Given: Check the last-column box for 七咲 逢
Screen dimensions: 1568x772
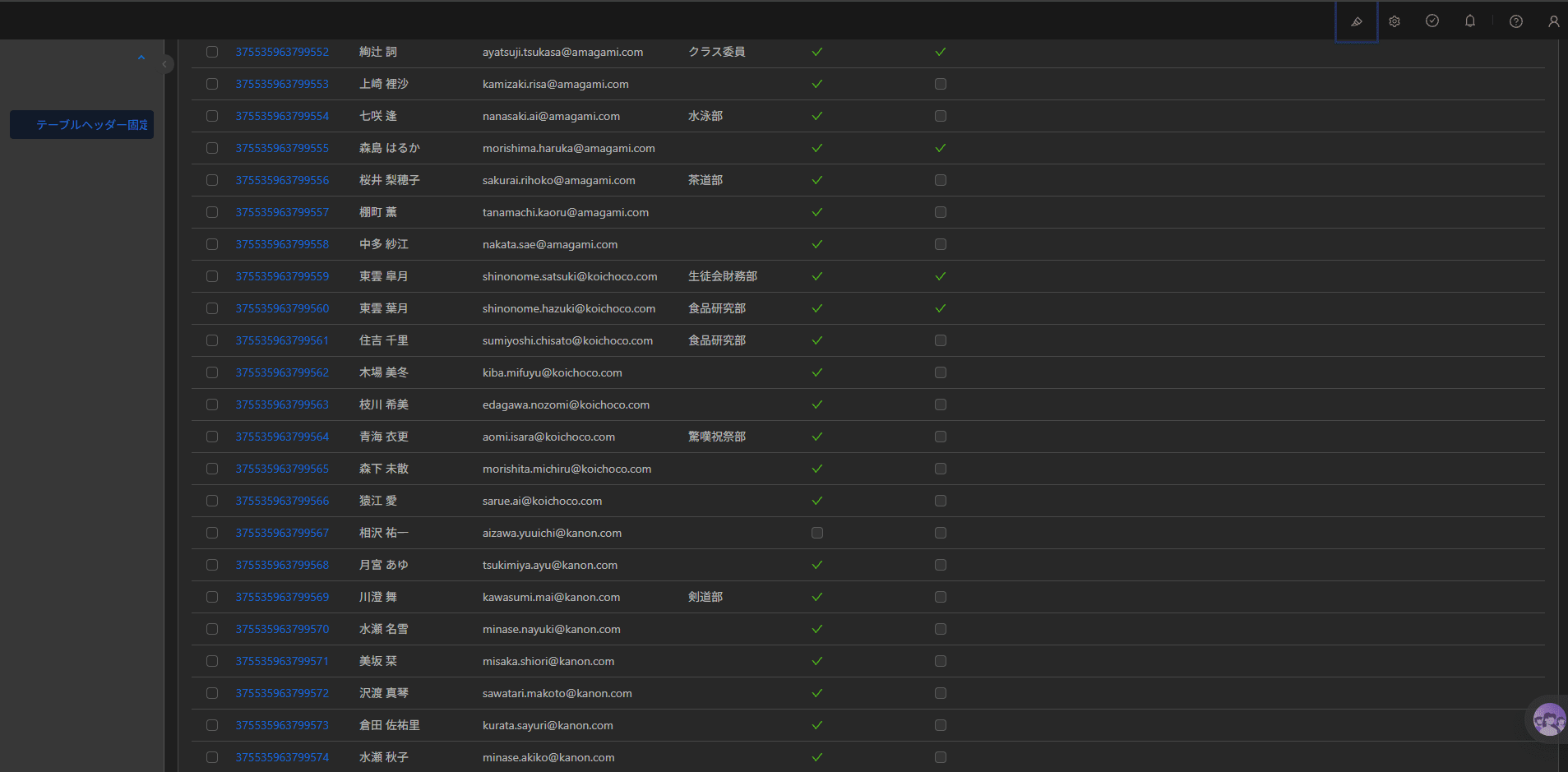Looking at the screenshot, I should pyautogui.click(x=941, y=116).
